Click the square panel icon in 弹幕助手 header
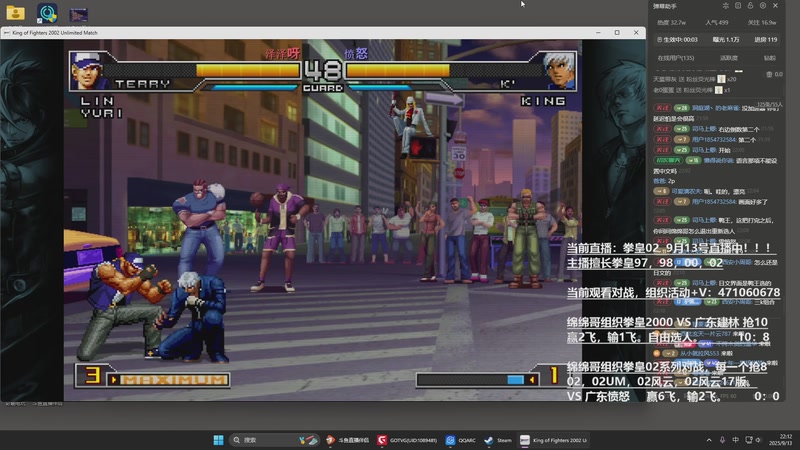The image size is (800, 450). 738,6
